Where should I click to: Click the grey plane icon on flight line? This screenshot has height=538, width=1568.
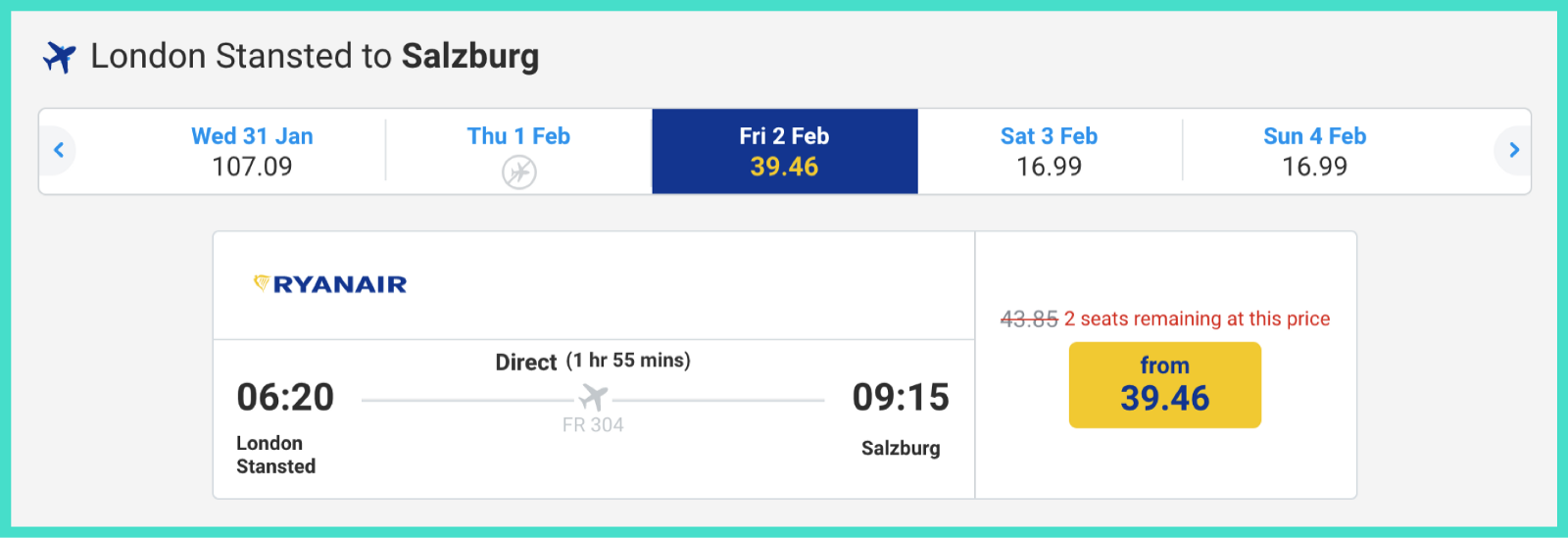pyautogui.click(x=593, y=397)
